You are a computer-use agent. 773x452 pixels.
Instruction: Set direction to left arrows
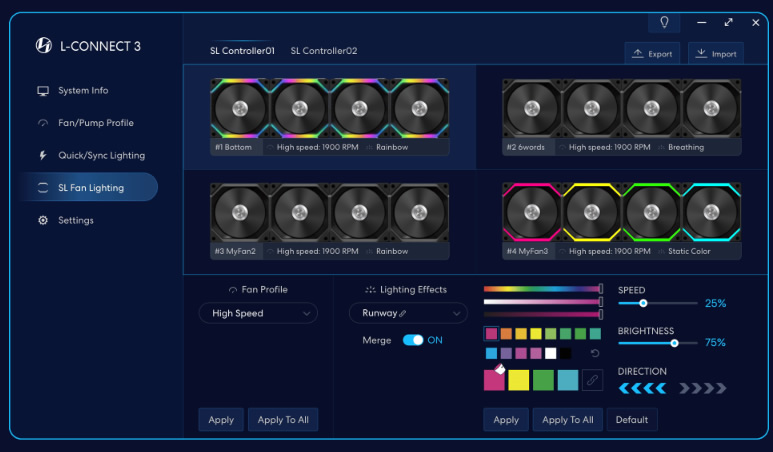(642, 388)
